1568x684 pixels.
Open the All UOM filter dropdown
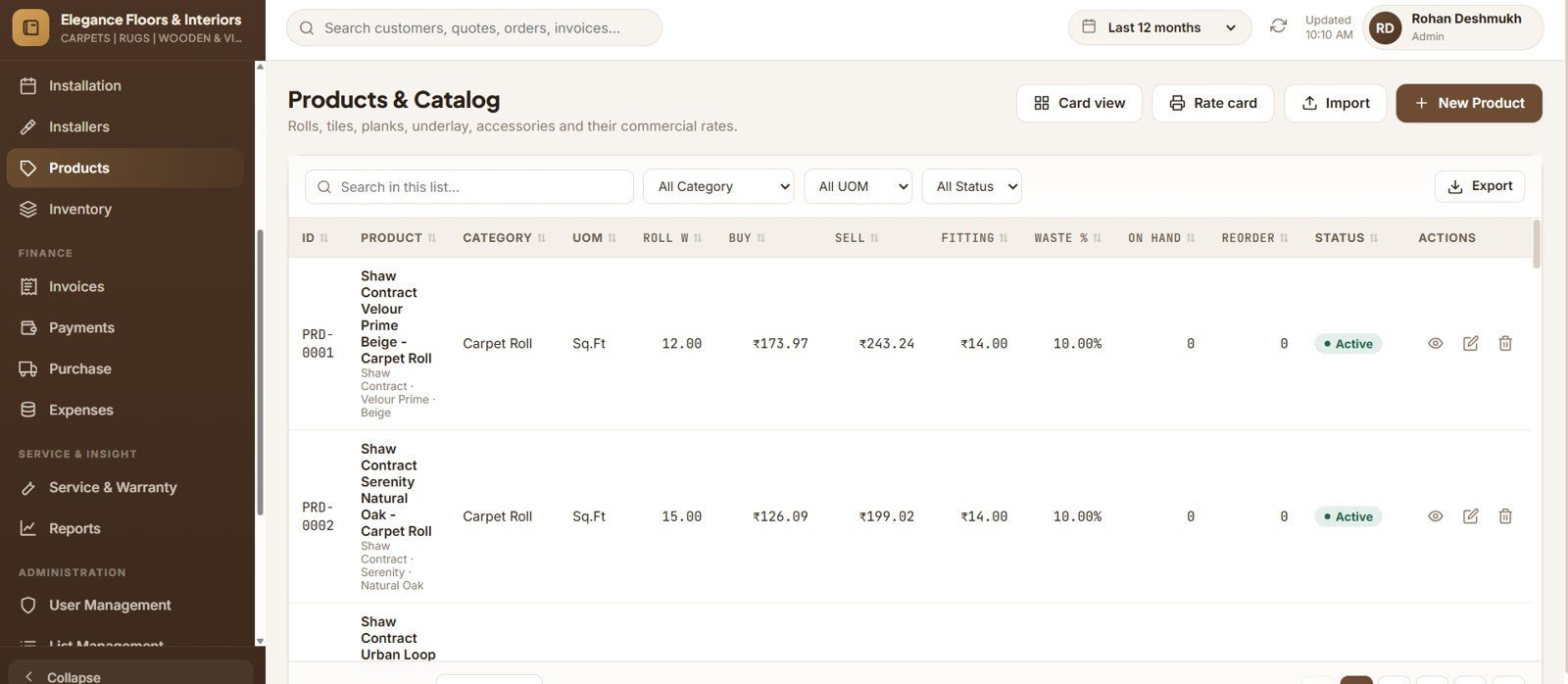[x=857, y=187]
